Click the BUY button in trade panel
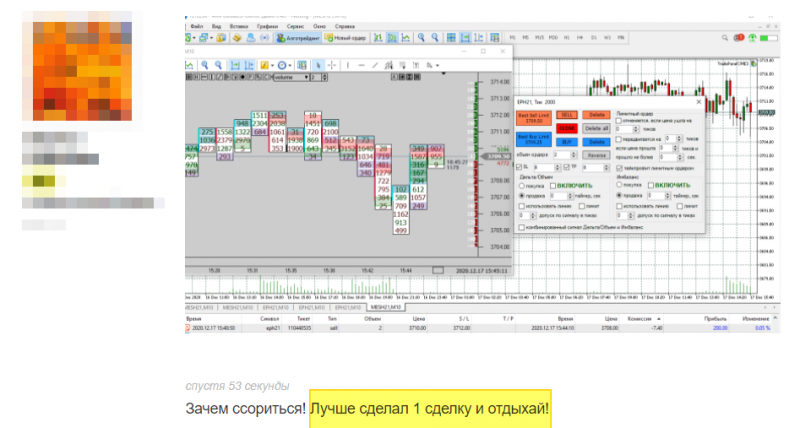This screenshot has width=800, height=428. click(x=567, y=142)
